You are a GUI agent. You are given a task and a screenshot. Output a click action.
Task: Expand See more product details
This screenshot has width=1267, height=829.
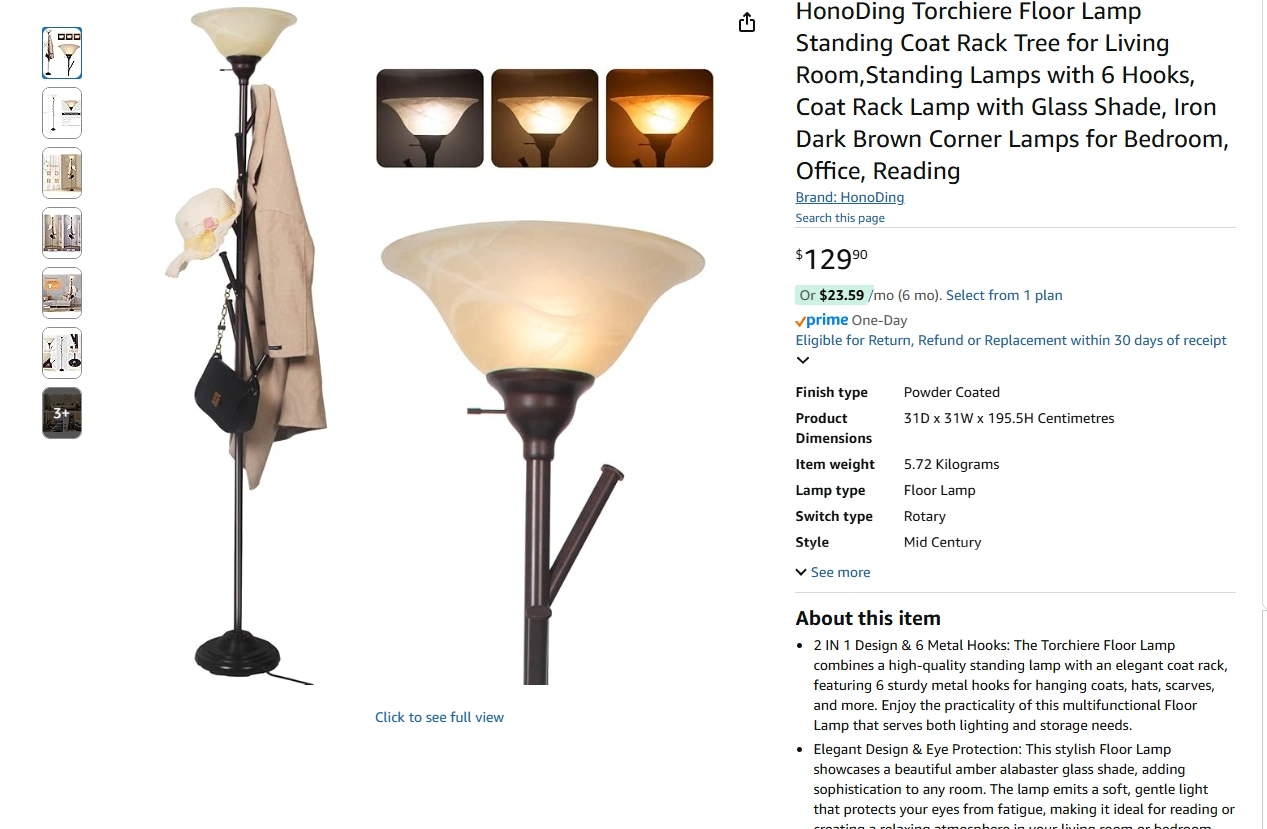(x=833, y=572)
